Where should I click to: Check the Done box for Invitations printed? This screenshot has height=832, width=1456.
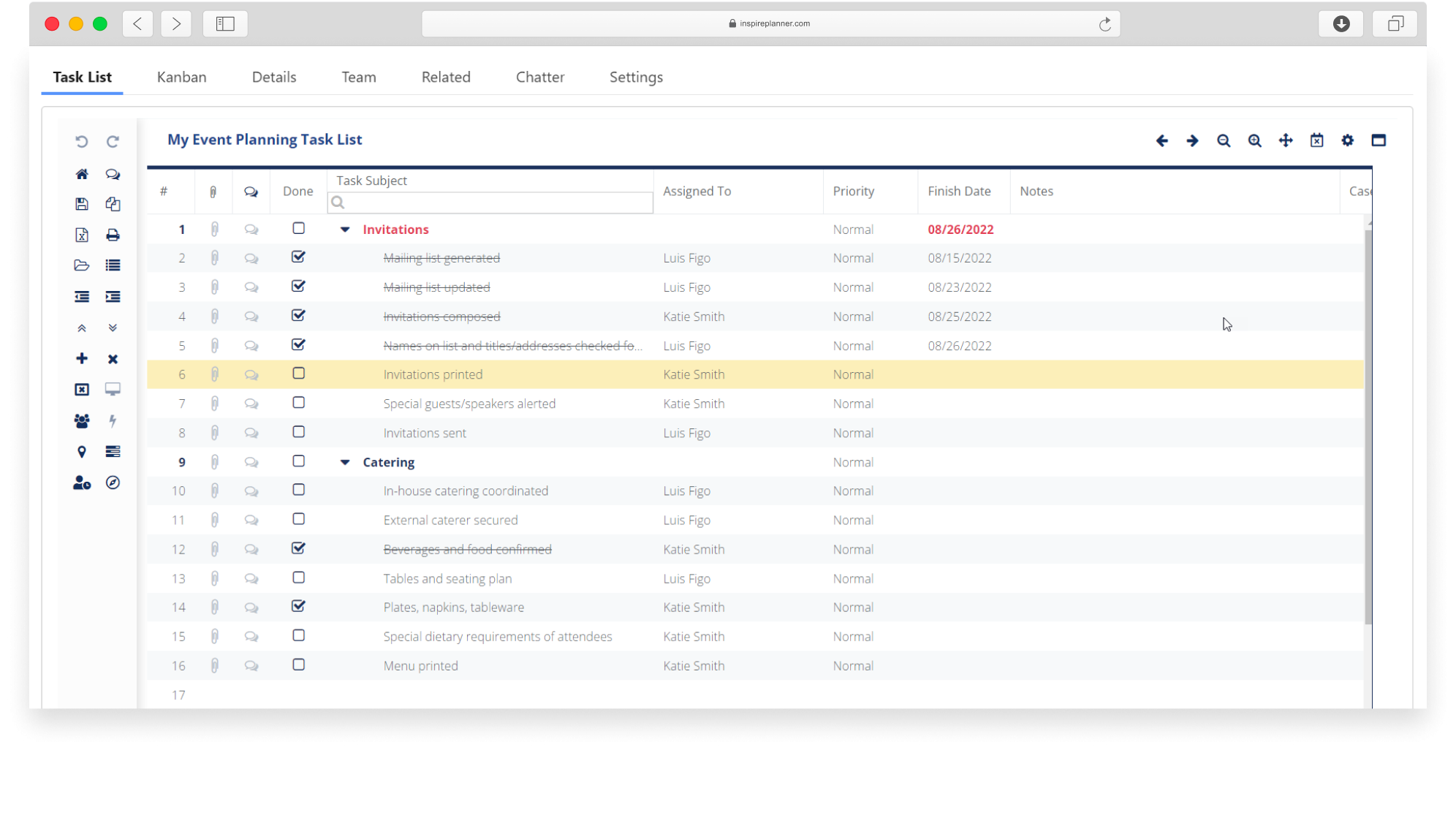[298, 373]
